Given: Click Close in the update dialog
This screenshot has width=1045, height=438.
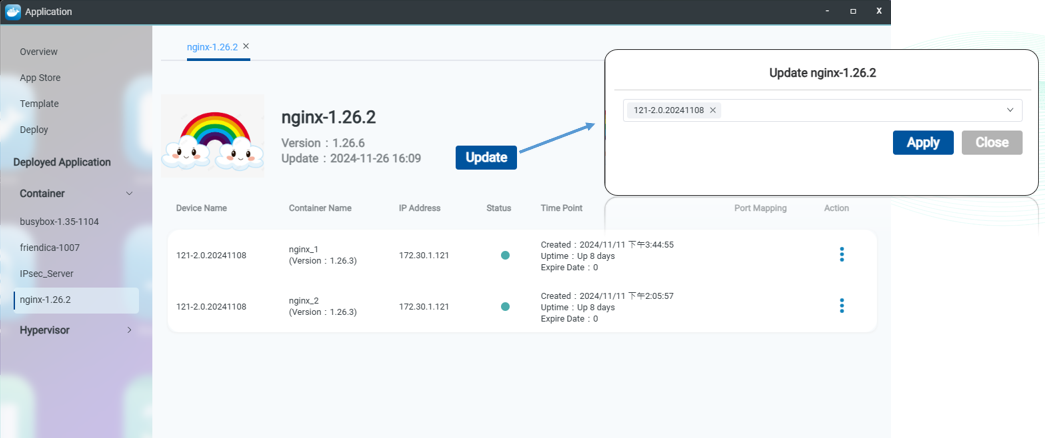Looking at the screenshot, I should point(992,143).
